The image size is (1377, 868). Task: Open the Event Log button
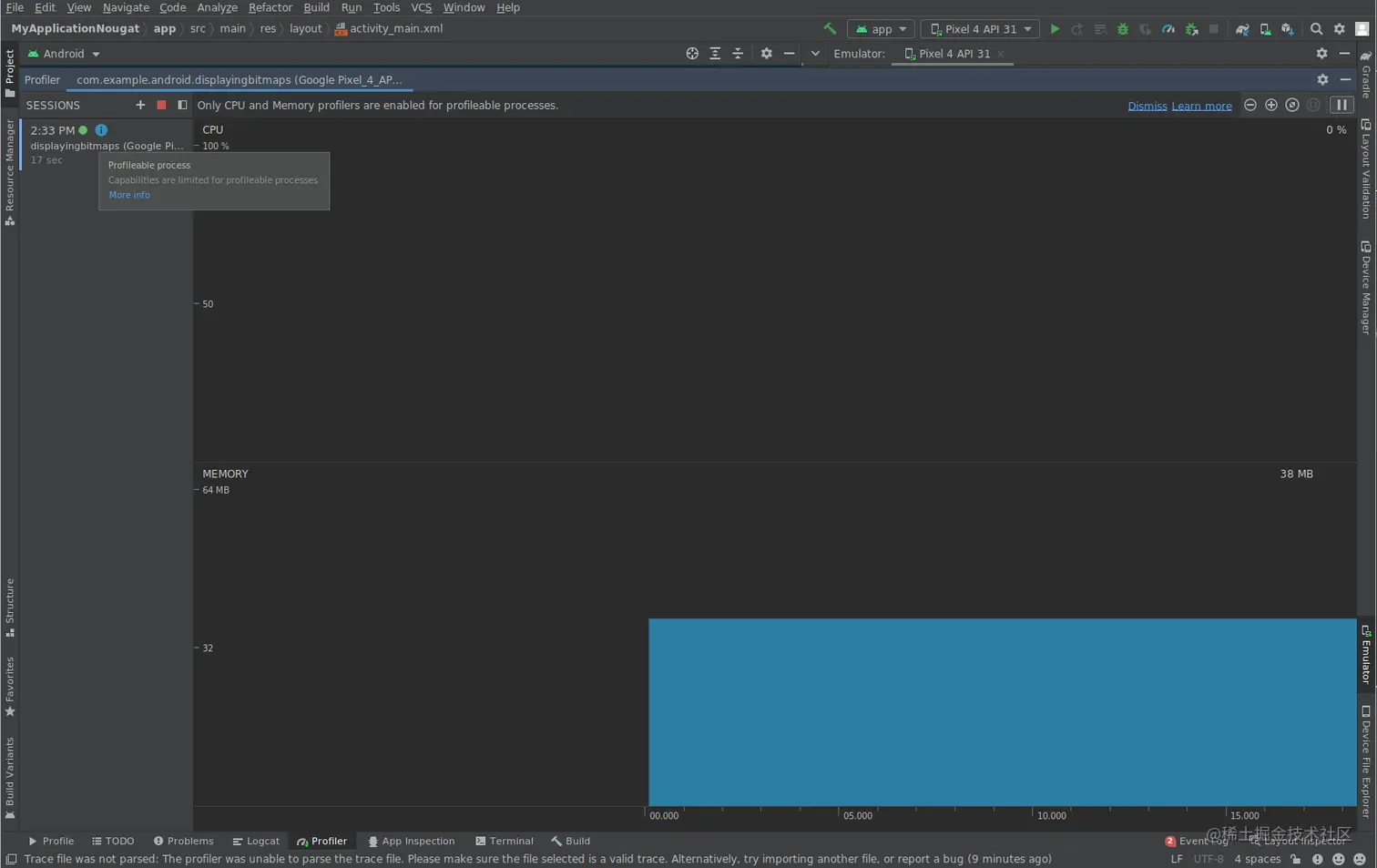(x=1196, y=841)
